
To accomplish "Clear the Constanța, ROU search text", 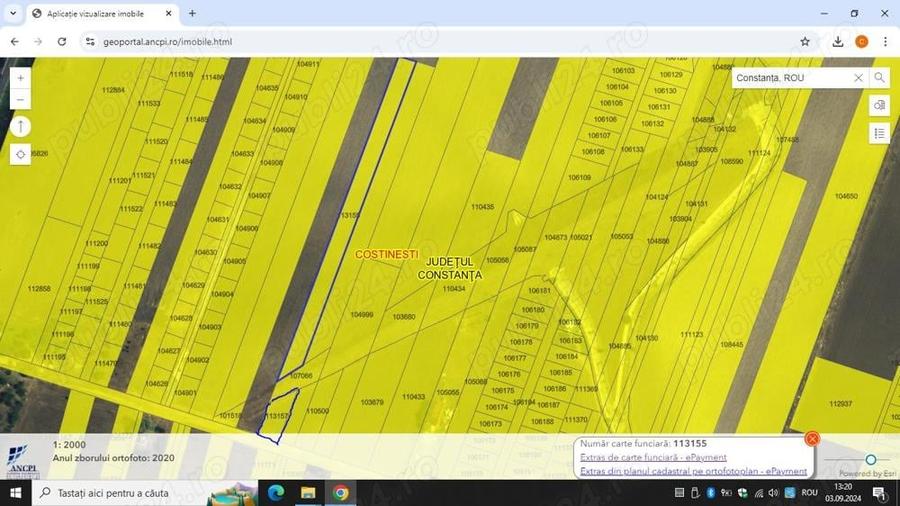I will [858, 77].
